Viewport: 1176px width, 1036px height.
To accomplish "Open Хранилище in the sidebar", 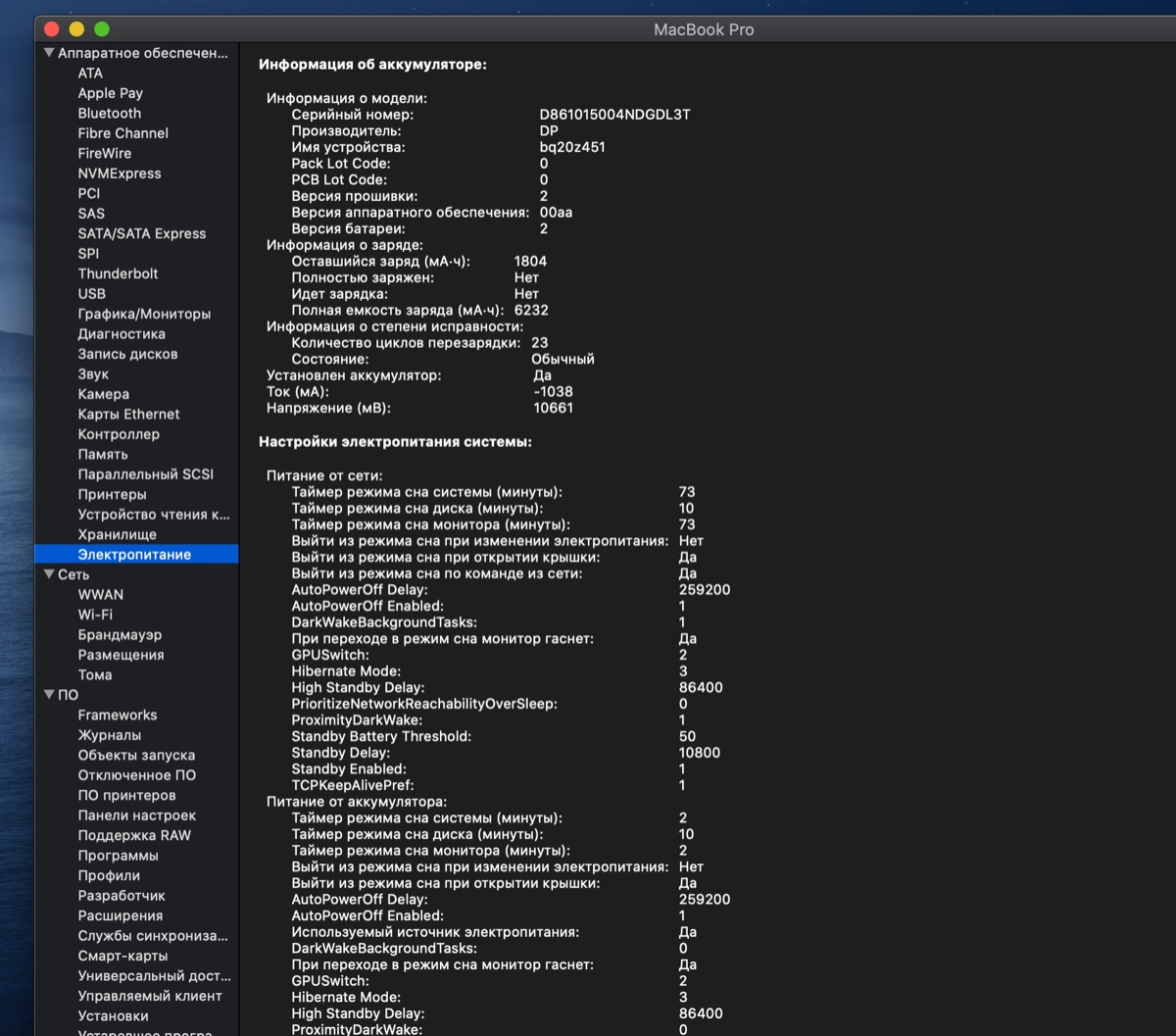I will click(117, 534).
